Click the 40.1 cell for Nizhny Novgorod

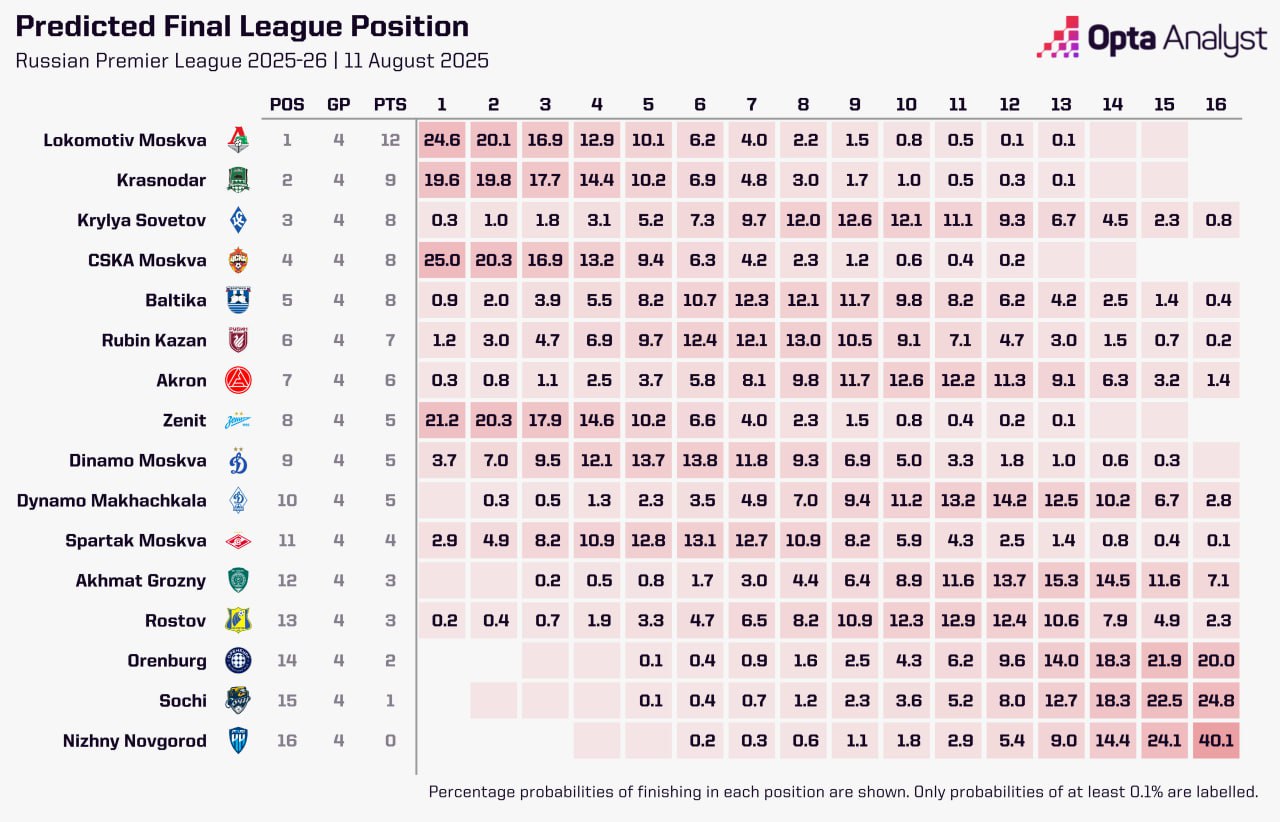pos(1216,741)
